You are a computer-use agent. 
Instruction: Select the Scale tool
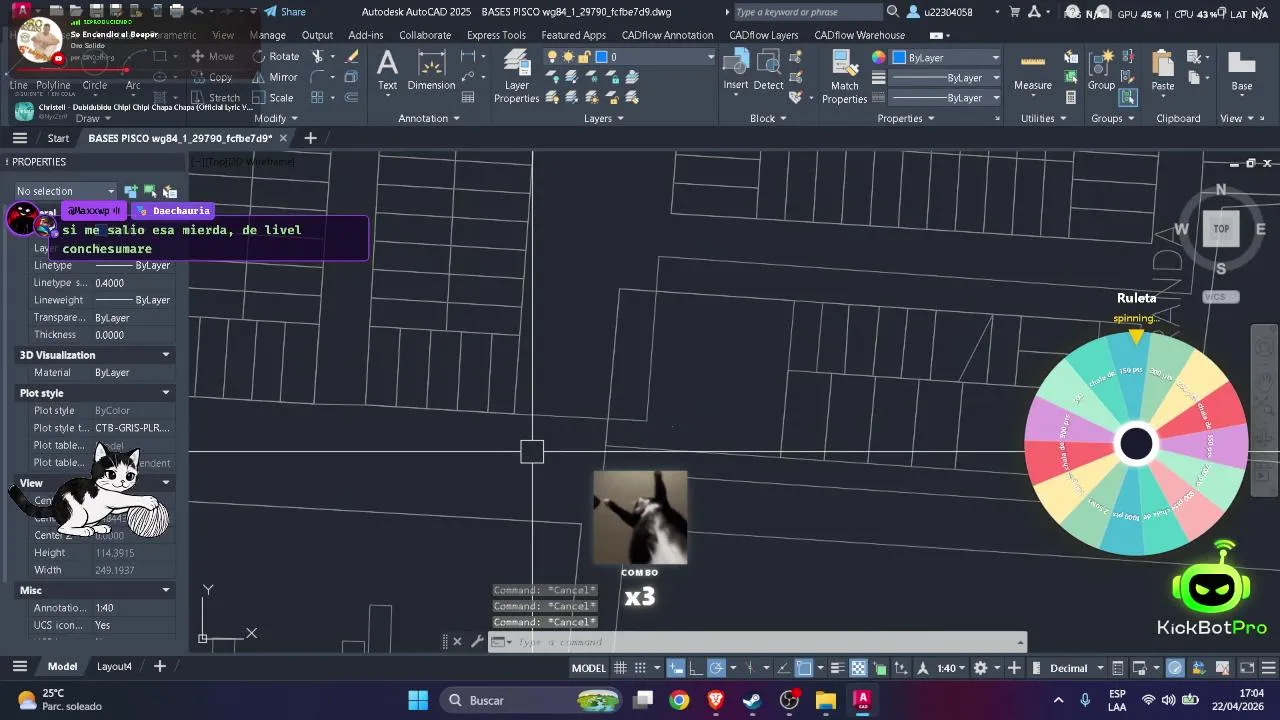pos(273,98)
